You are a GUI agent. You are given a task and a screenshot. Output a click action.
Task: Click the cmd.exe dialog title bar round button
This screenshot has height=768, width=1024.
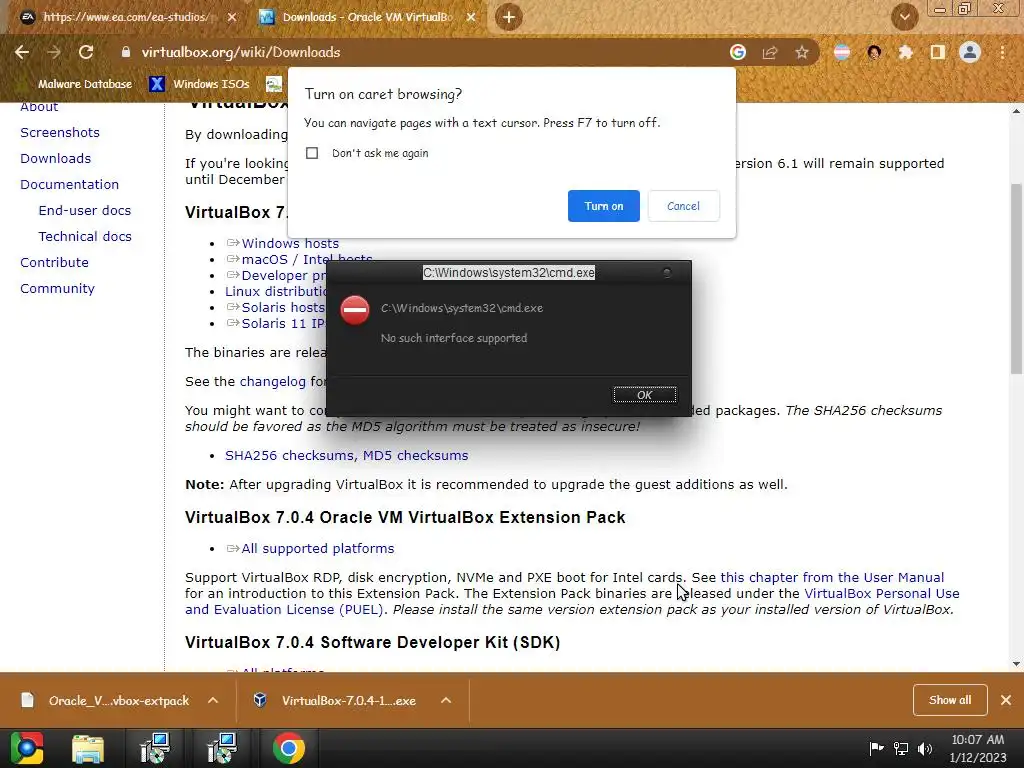tap(667, 272)
